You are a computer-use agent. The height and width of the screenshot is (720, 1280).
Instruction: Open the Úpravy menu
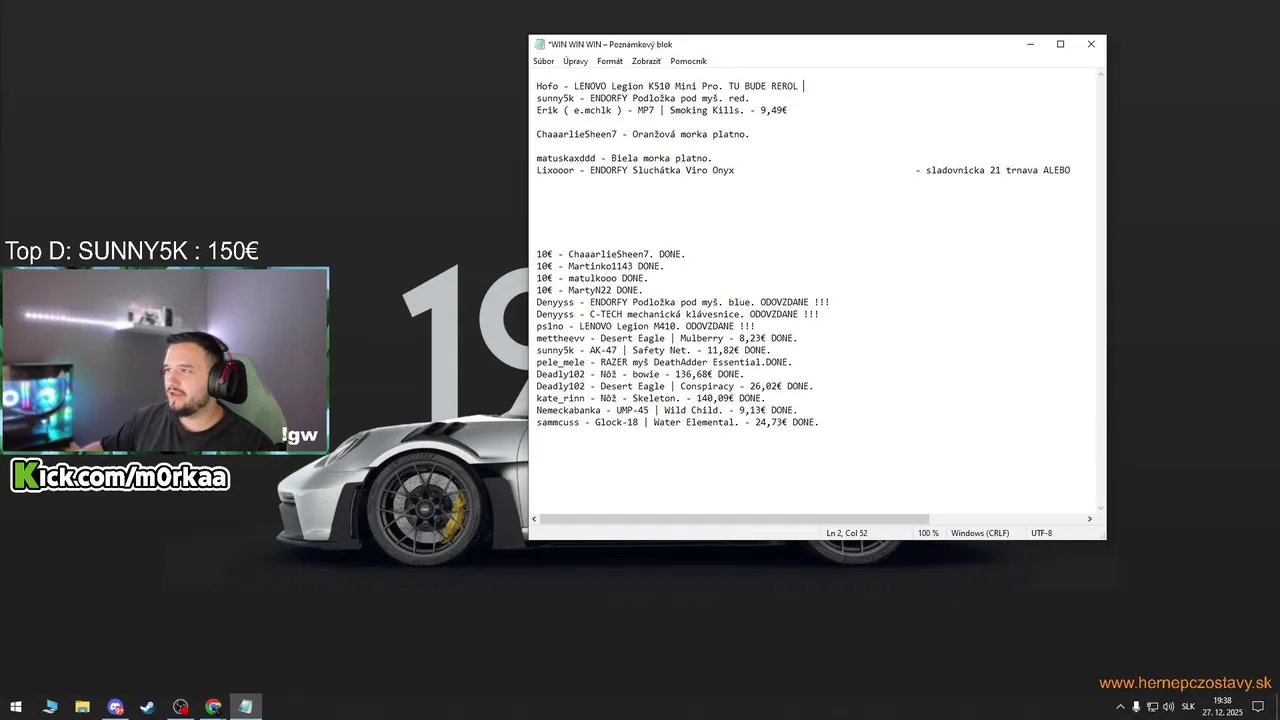pyautogui.click(x=576, y=62)
